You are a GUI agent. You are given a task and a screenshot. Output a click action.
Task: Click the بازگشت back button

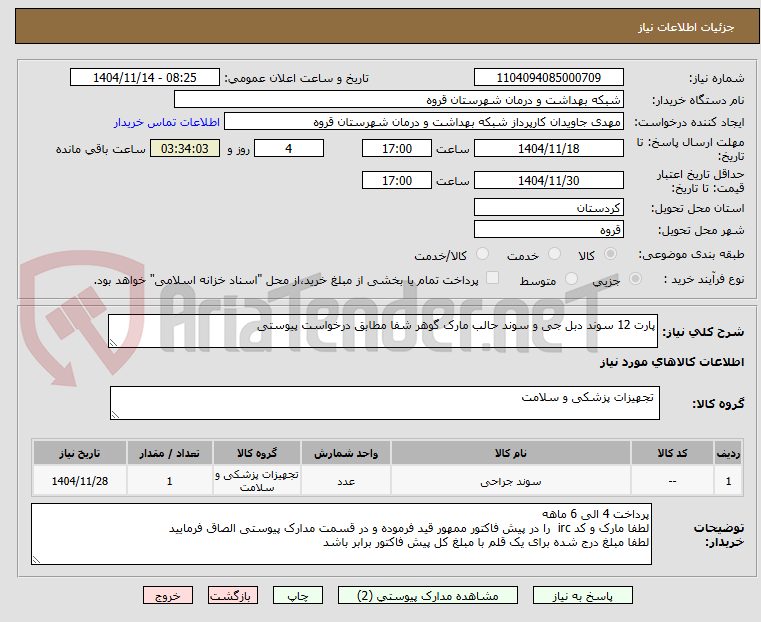233,595
